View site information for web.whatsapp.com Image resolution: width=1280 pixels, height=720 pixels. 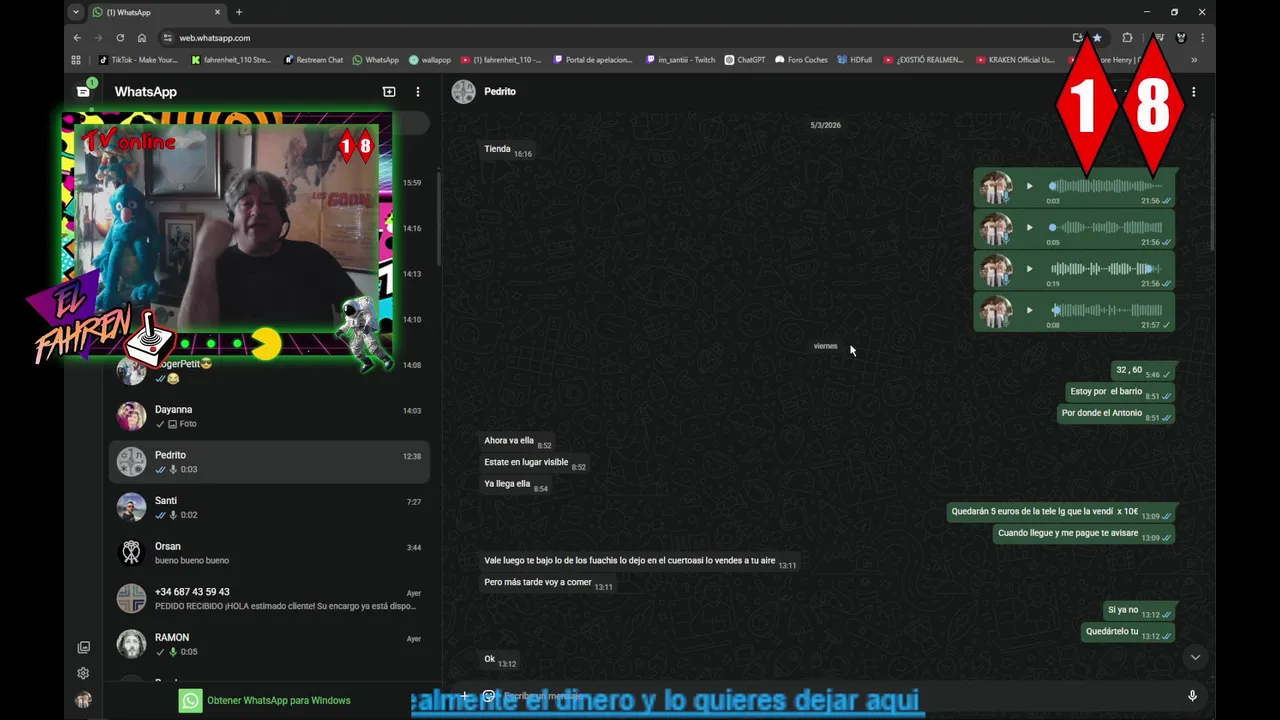click(167, 38)
